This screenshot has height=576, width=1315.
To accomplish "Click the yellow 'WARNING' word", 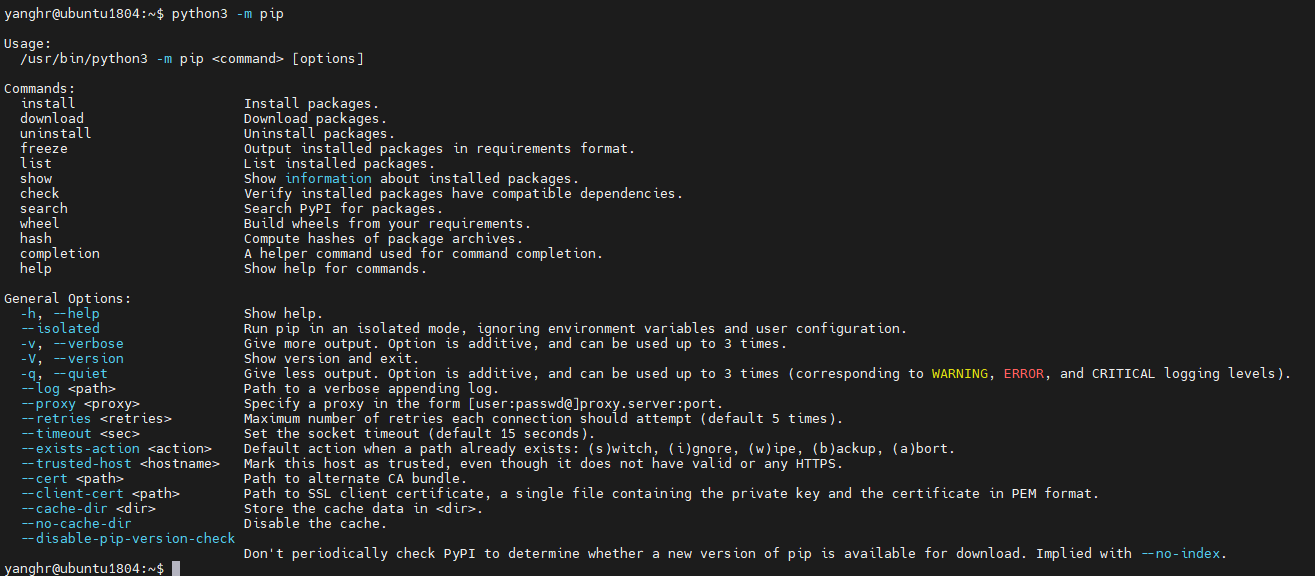I will tap(960, 373).
